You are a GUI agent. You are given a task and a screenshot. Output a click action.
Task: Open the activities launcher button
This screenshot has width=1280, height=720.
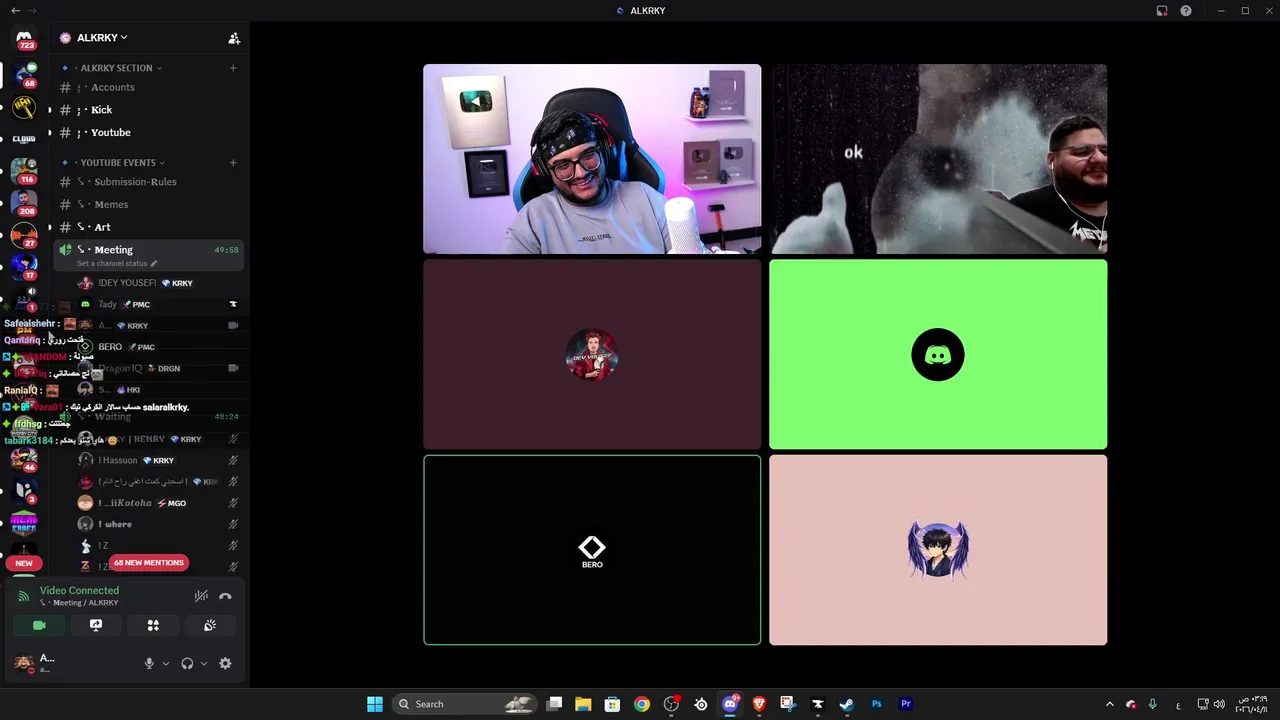(153, 625)
